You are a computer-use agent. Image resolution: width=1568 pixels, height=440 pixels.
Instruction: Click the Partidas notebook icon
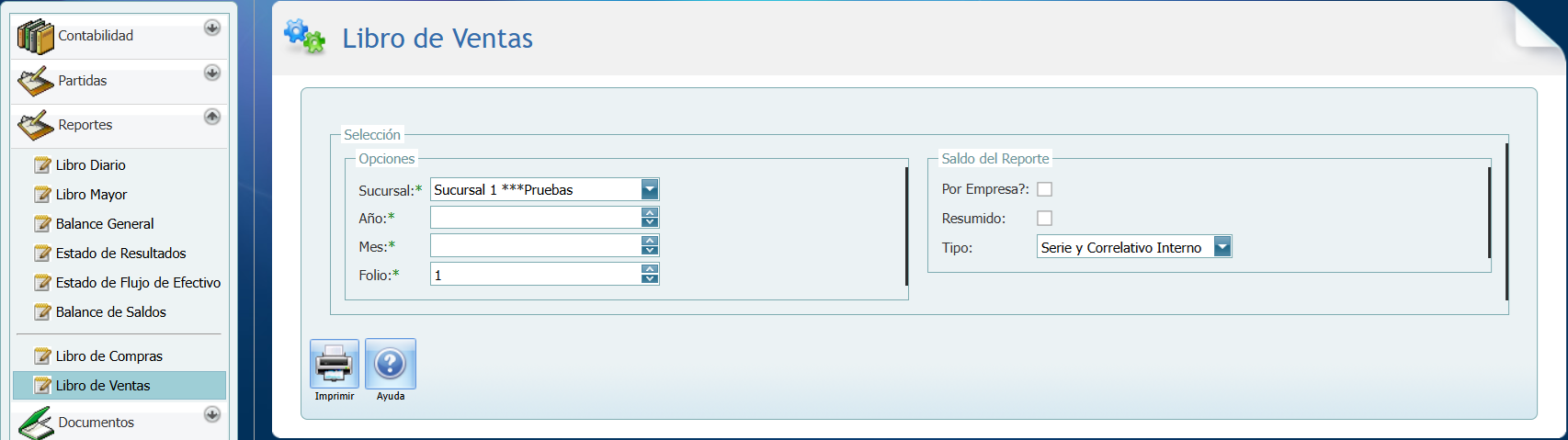(x=35, y=81)
